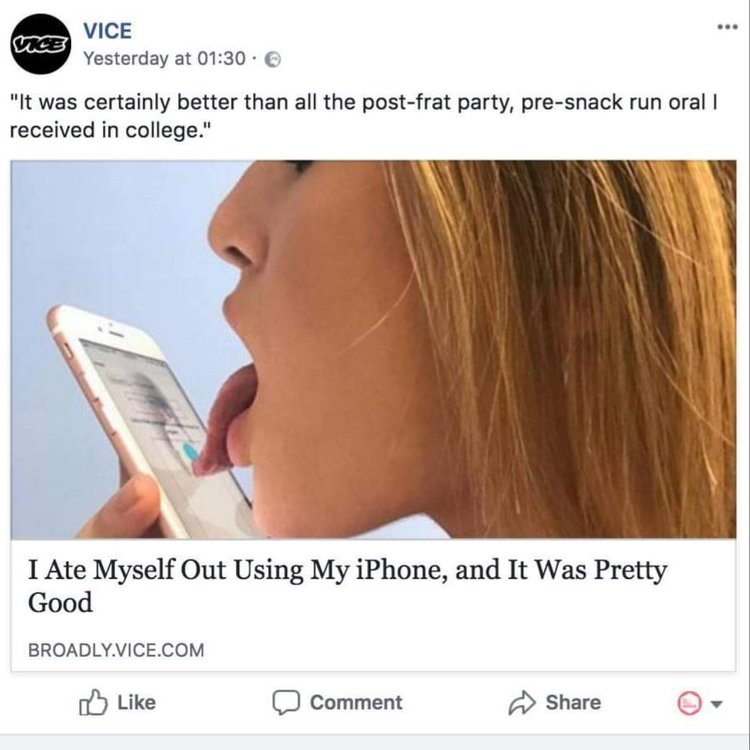Viewport: 750px width, 750px height.
Task: Open the 'Yesterday at 01:30' timestamp
Action: pyautogui.click(x=164, y=58)
